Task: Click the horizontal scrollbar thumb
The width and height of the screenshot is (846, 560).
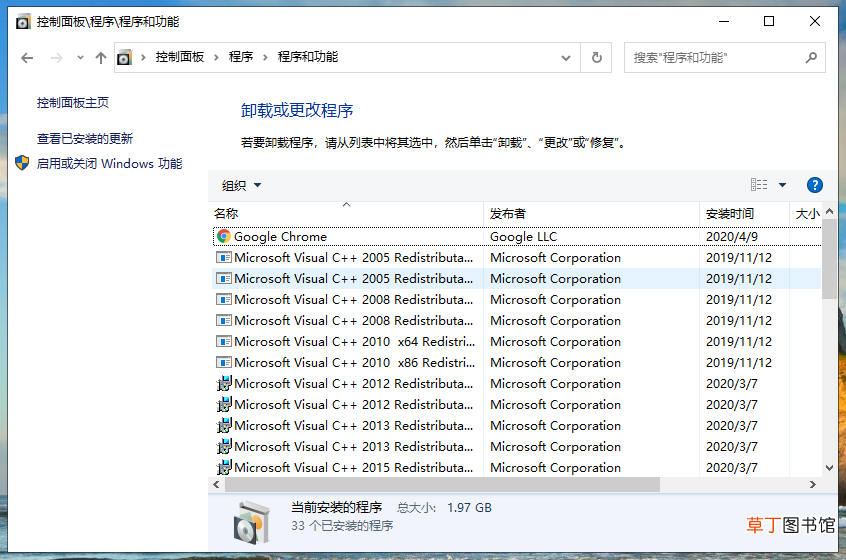Action: 442,484
